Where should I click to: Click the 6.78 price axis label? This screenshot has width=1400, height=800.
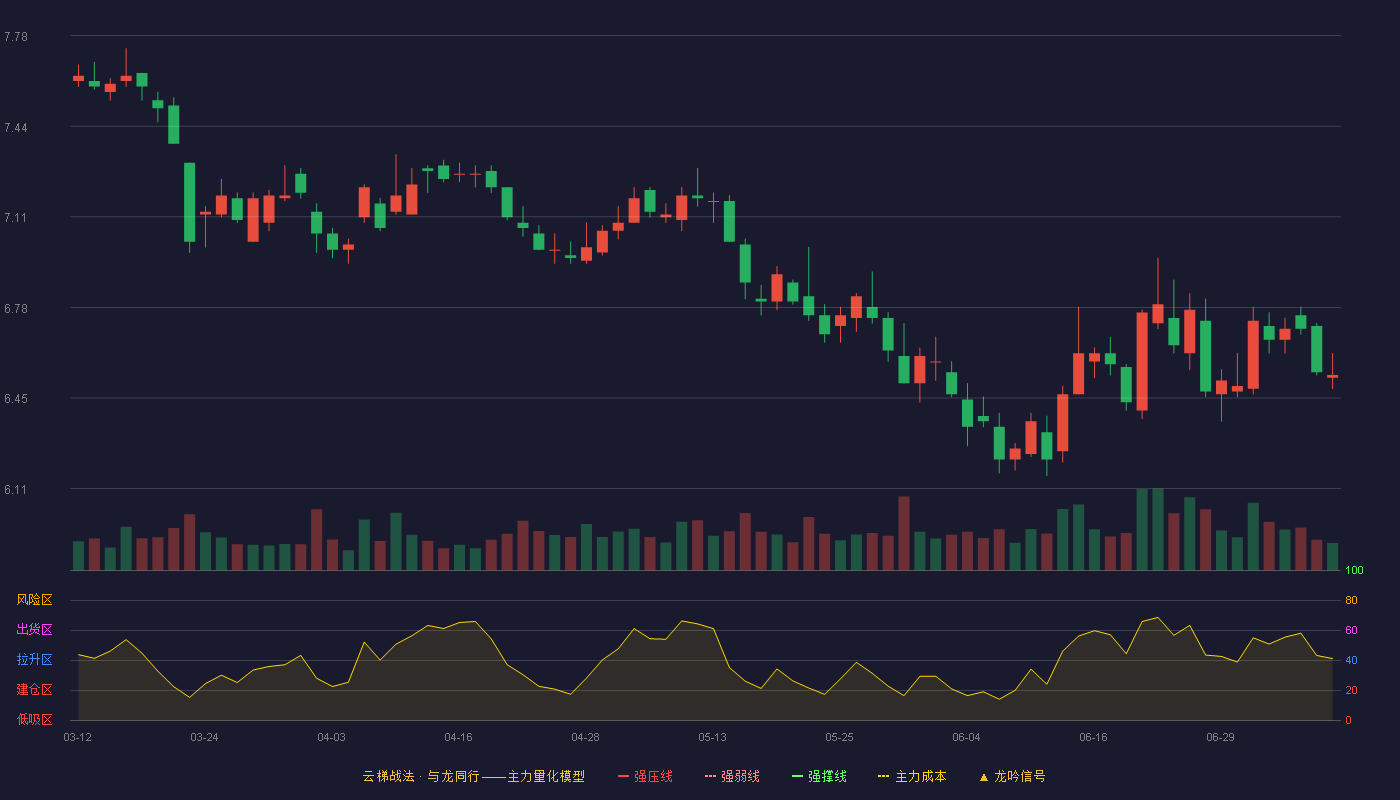16,309
